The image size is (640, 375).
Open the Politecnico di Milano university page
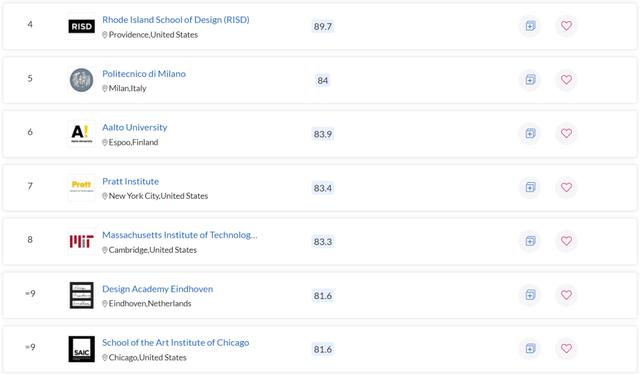[144, 74]
